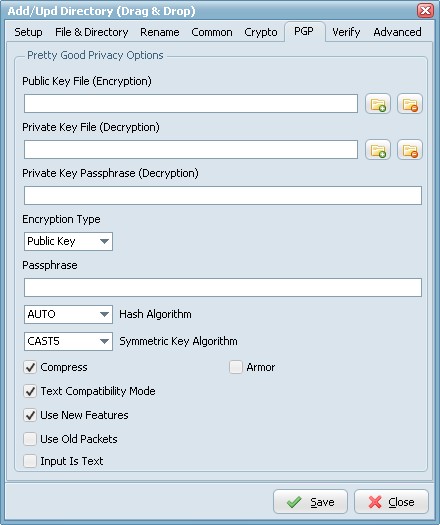
Task: Expand the Hash Algorithm AUTO dropdown
Action: 68,314
